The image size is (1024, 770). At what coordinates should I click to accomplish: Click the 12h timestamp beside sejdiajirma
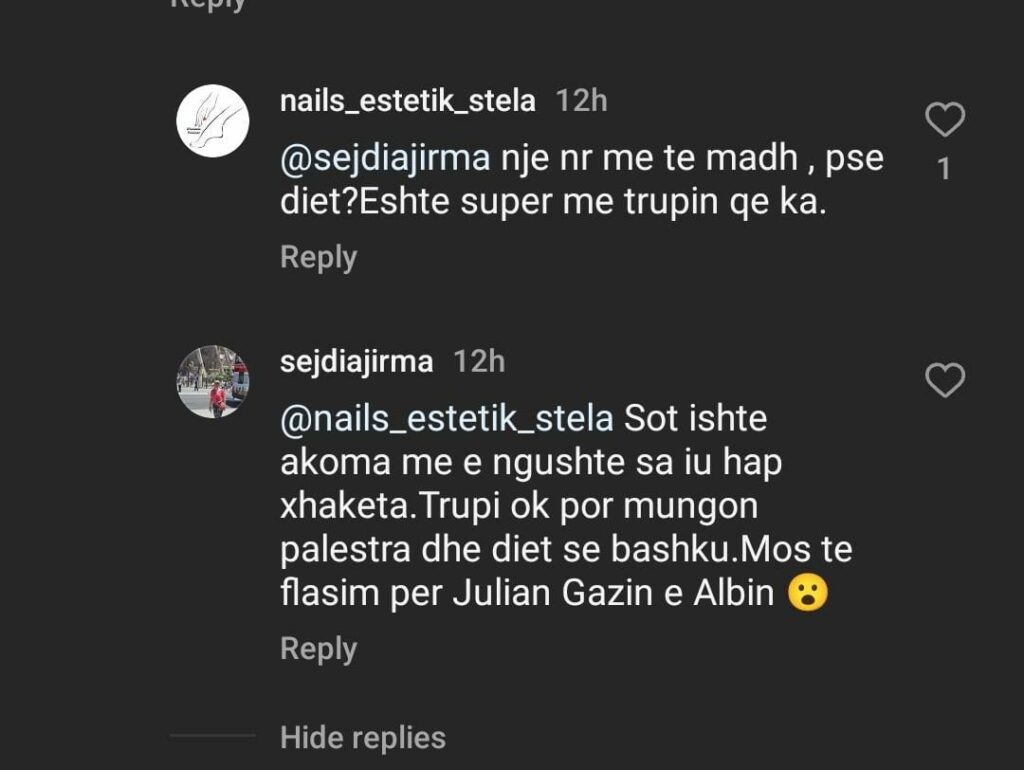tap(479, 361)
